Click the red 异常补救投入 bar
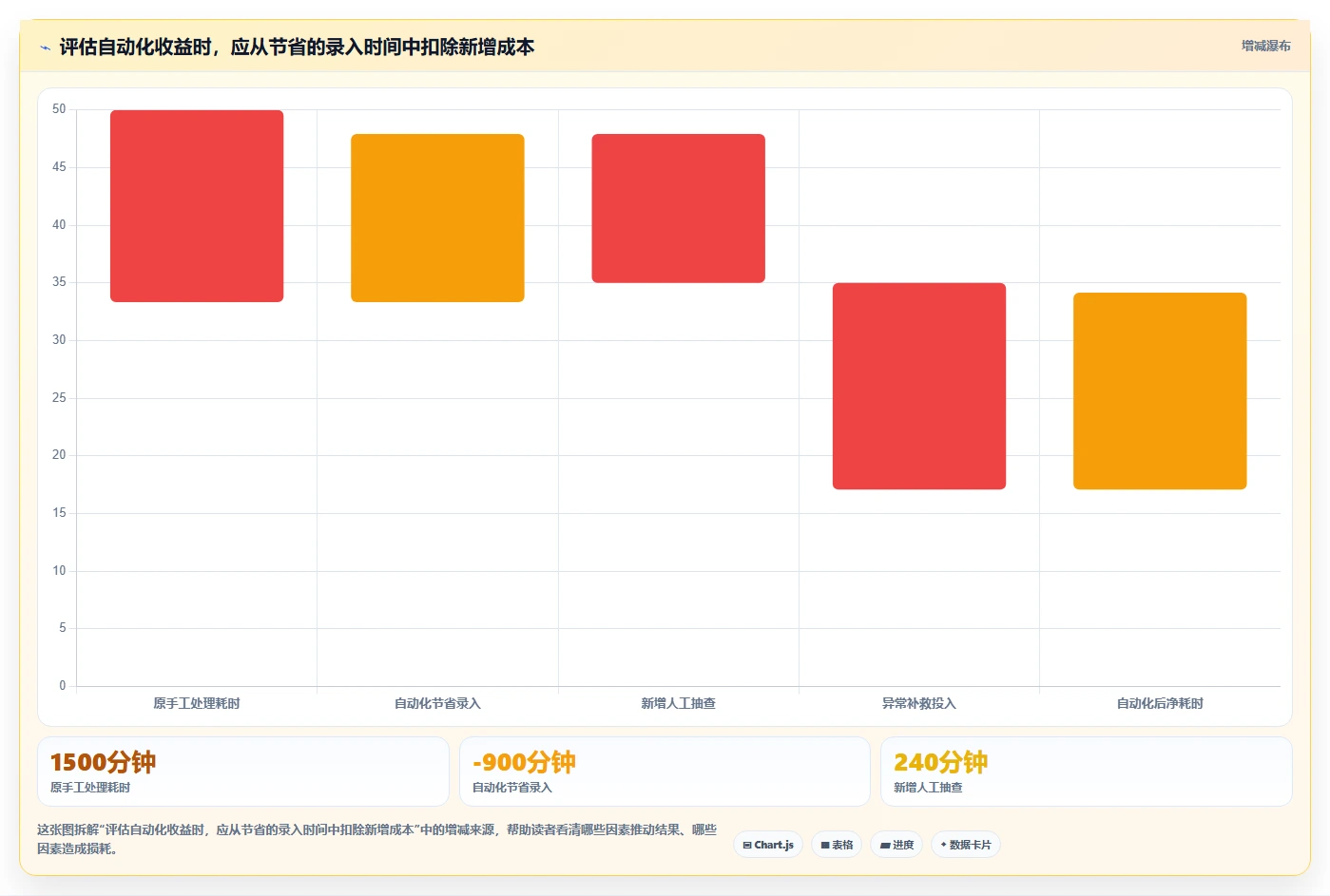 919,386
